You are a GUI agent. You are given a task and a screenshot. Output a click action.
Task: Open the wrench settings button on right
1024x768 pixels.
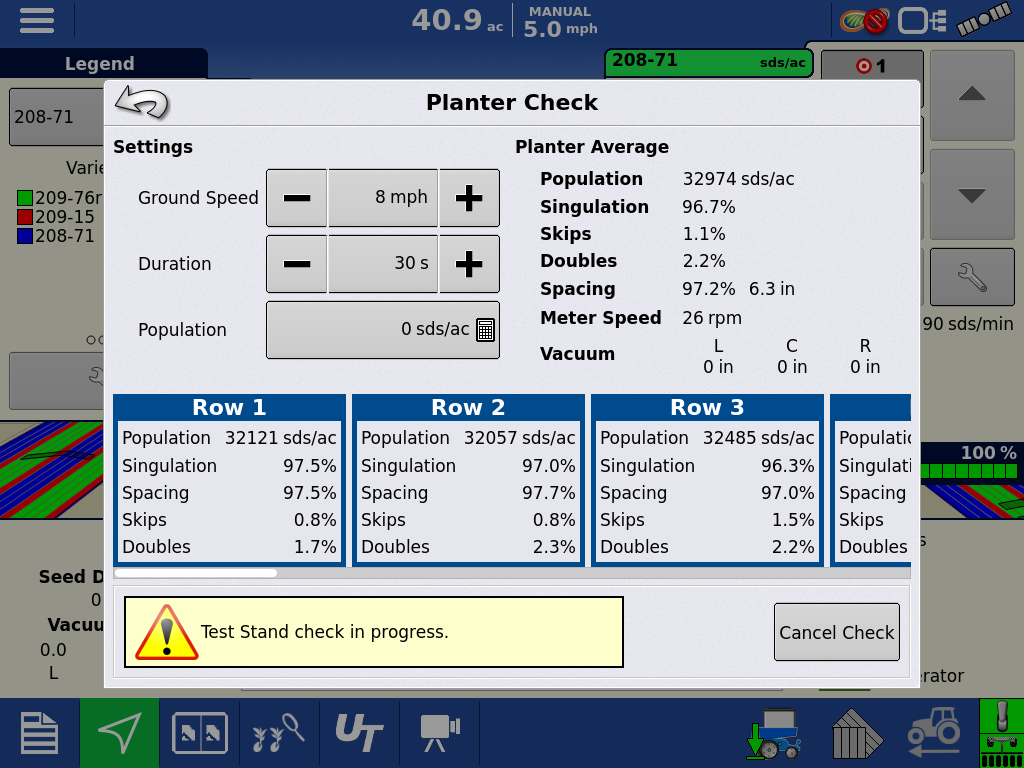click(972, 278)
